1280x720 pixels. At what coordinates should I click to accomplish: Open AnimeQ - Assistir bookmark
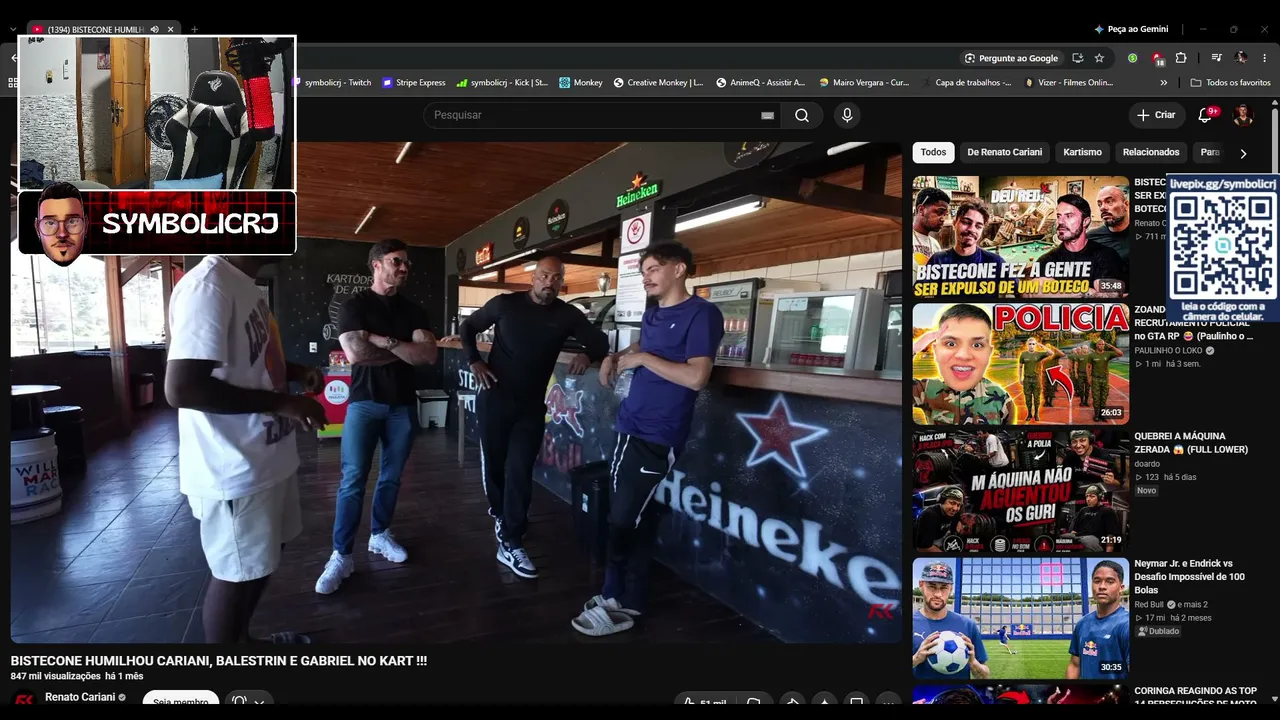click(x=761, y=83)
